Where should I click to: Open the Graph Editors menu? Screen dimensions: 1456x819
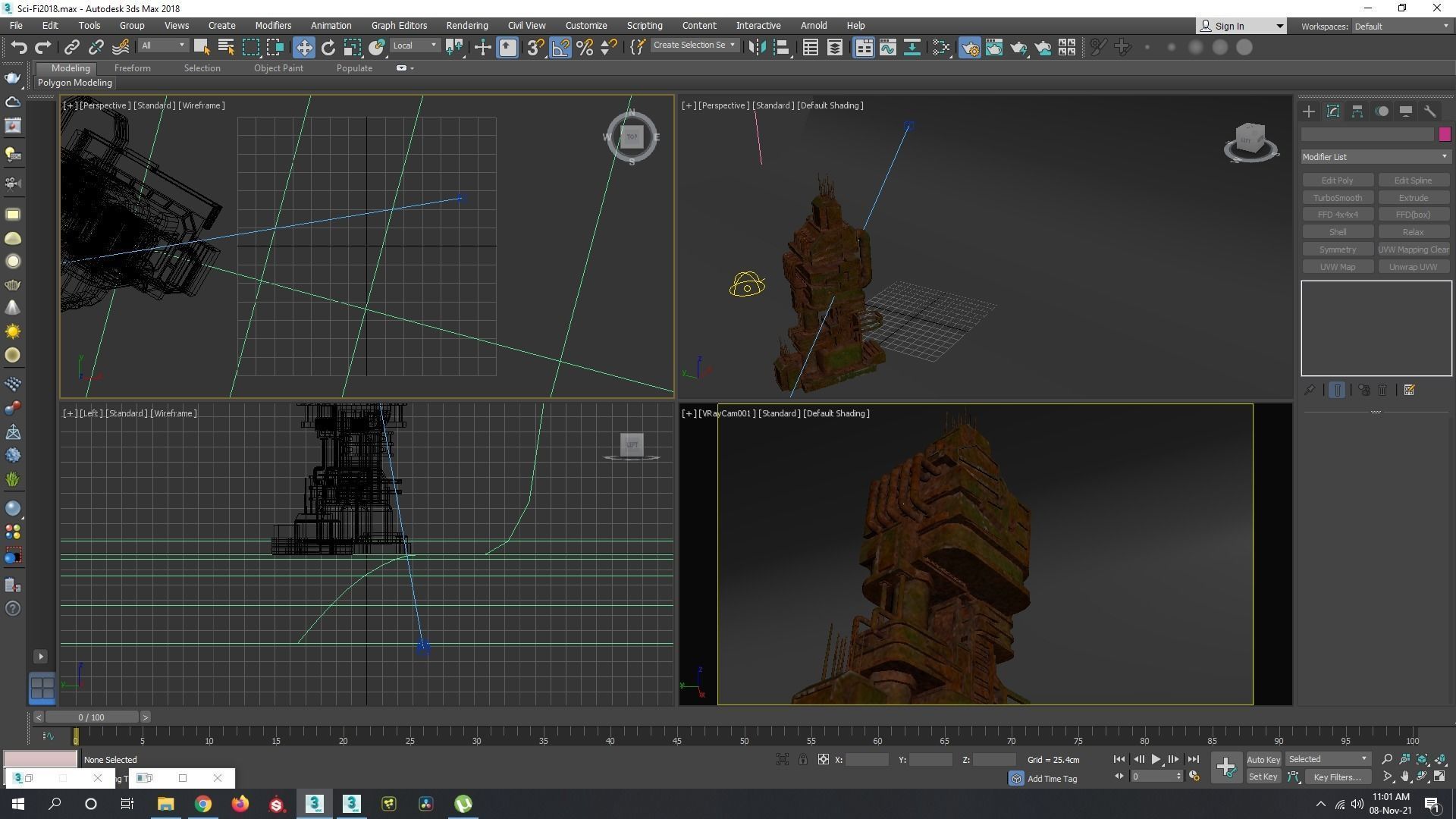(399, 26)
